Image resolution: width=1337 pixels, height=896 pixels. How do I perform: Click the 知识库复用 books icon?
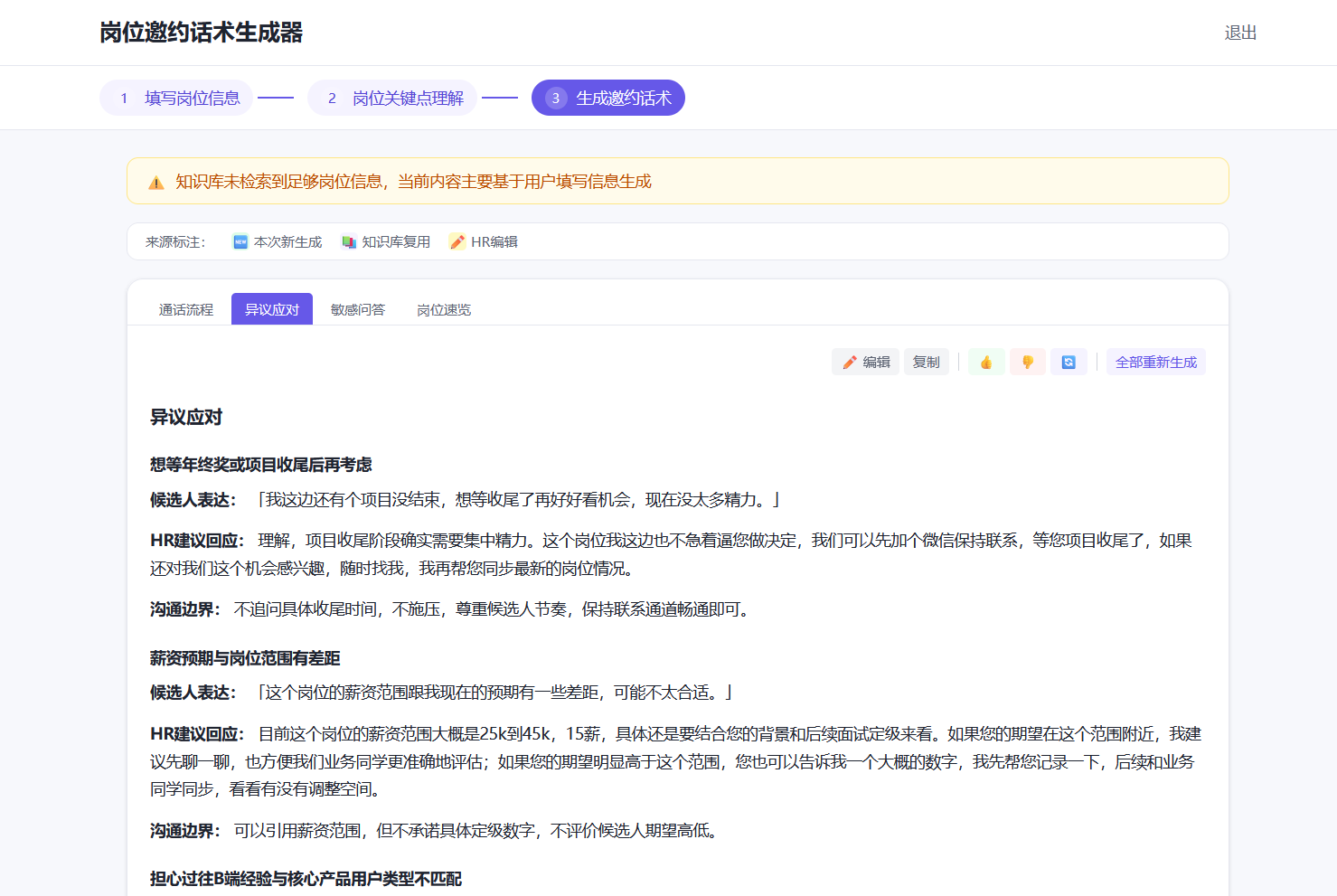tap(349, 241)
